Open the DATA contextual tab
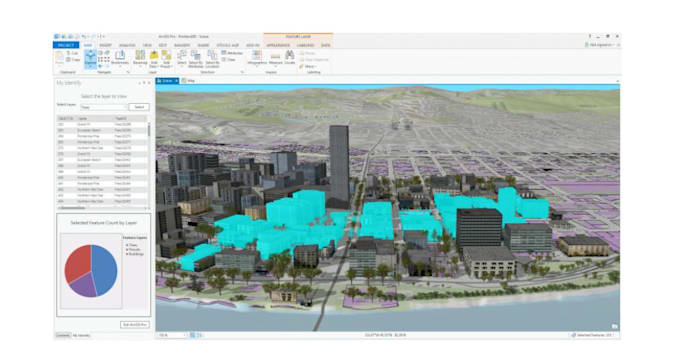This screenshot has width=680, height=360. [326, 45]
